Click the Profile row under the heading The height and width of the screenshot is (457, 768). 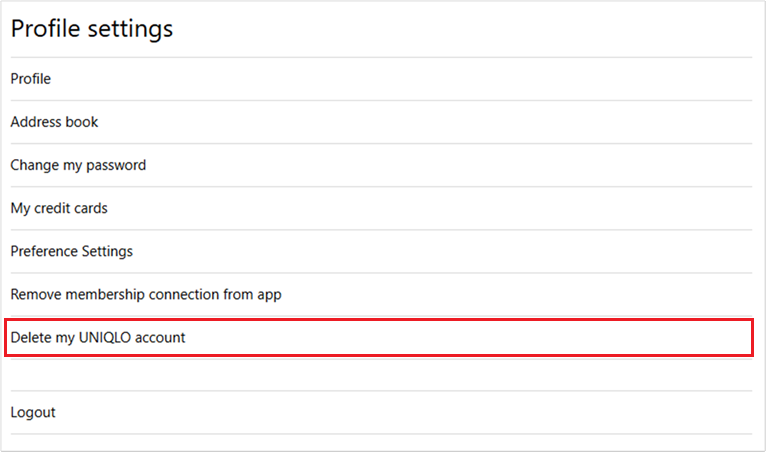pos(31,79)
